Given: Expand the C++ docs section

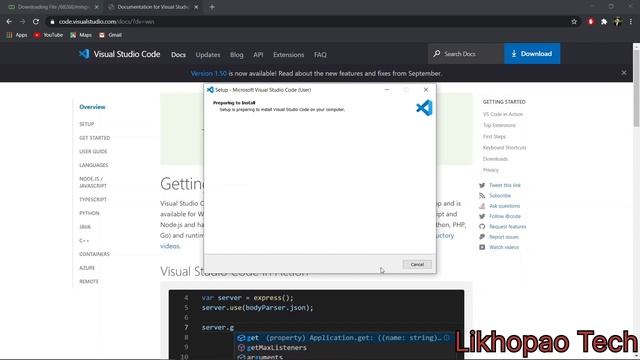Looking at the screenshot, I should click(84, 241).
